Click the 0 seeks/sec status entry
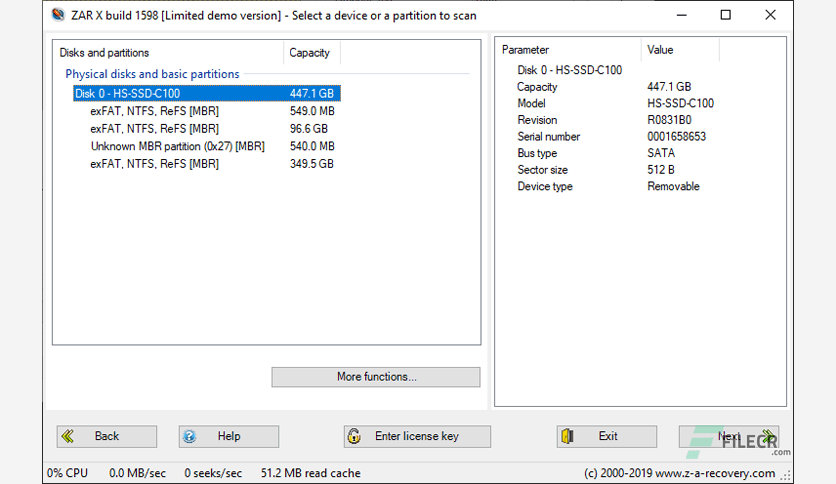Screen dimensions: 836x484 pos(213,473)
